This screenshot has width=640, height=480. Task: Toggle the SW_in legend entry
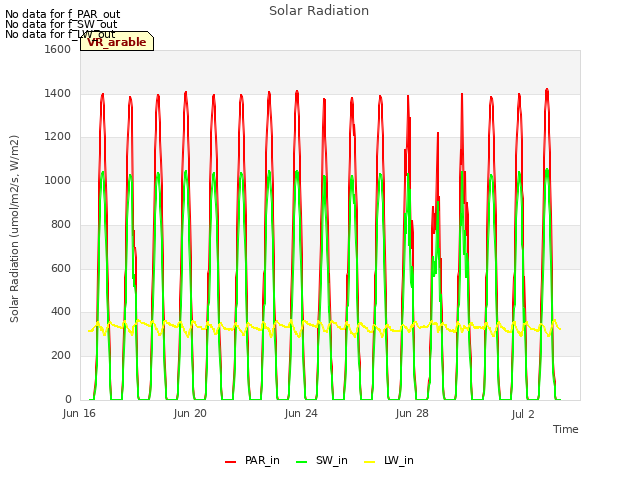[322, 460]
